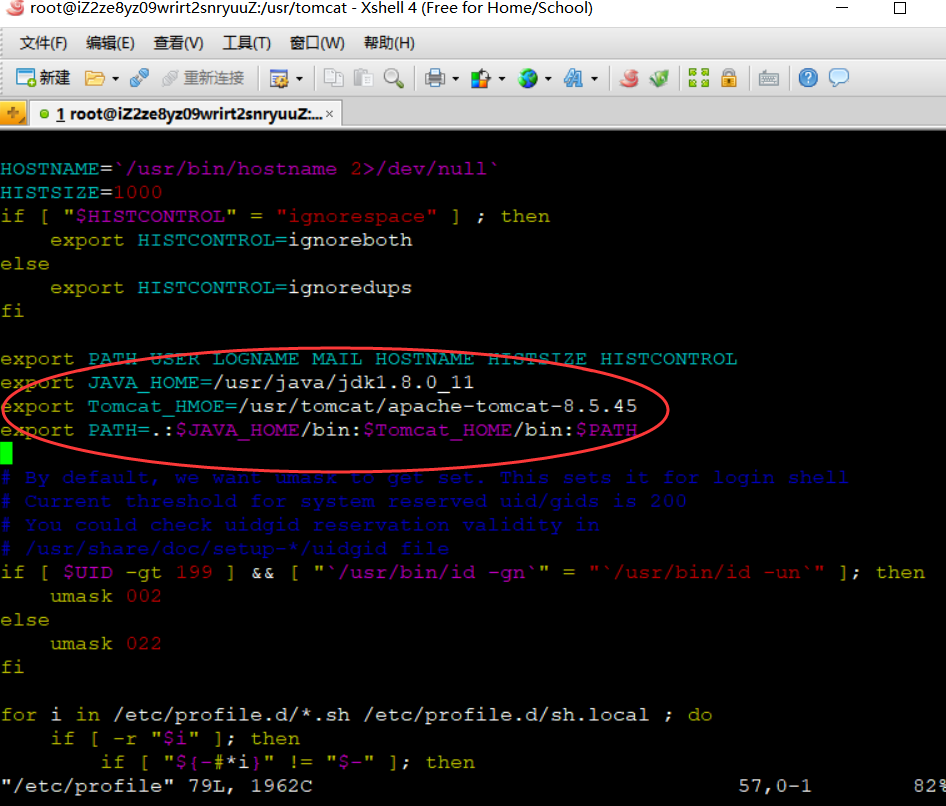Click the Print icon
946x806 pixels.
pyautogui.click(x=435, y=78)
